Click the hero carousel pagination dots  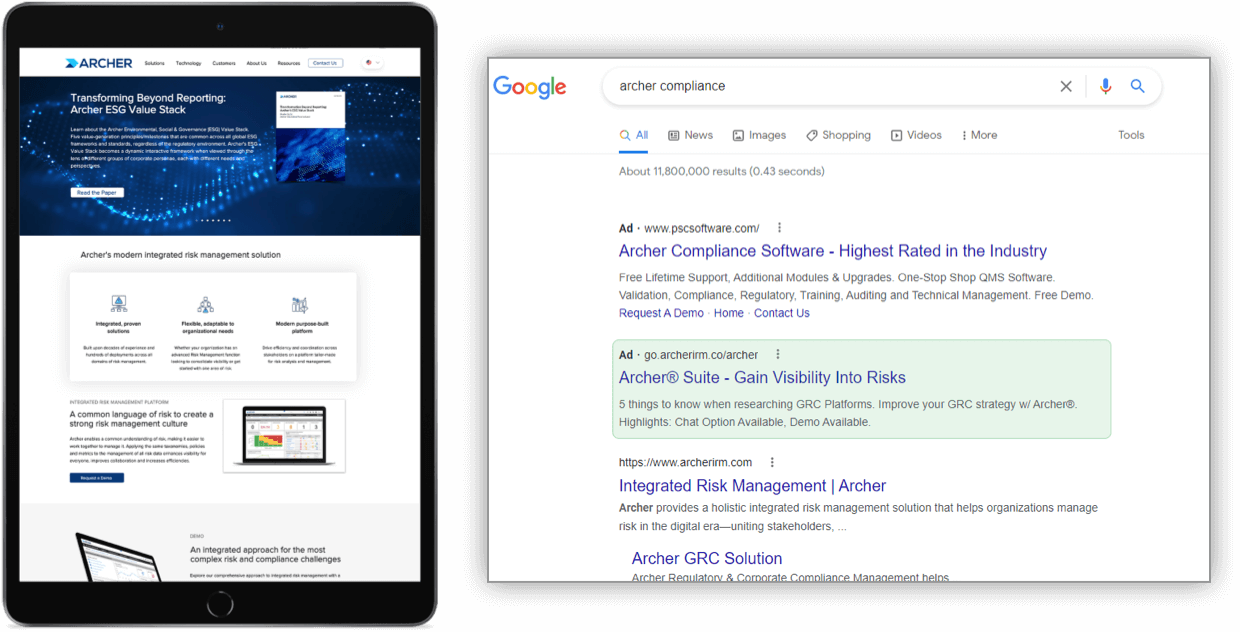tap(214, 221)
